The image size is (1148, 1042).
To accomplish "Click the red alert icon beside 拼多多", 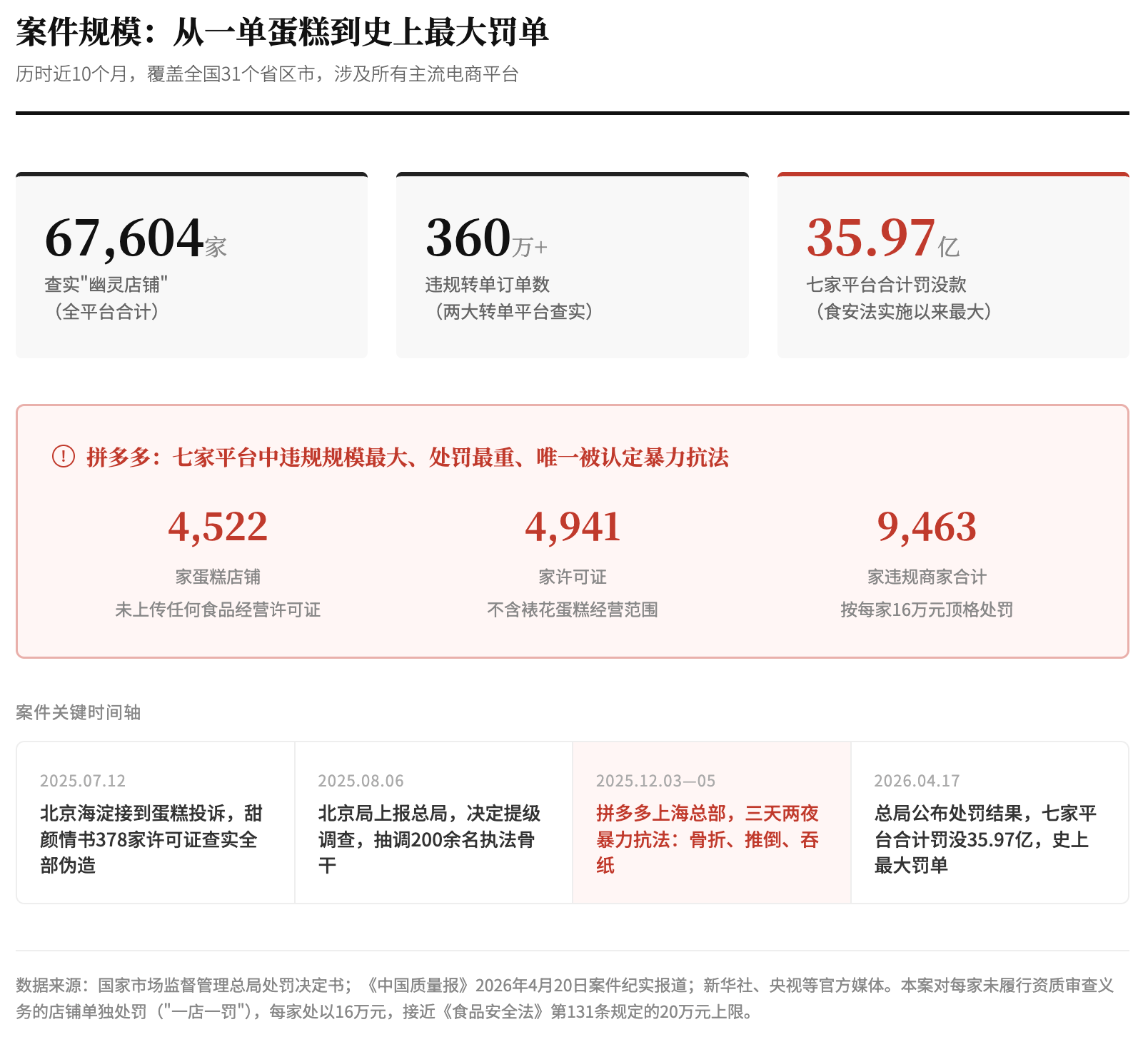I will point(64,456).
